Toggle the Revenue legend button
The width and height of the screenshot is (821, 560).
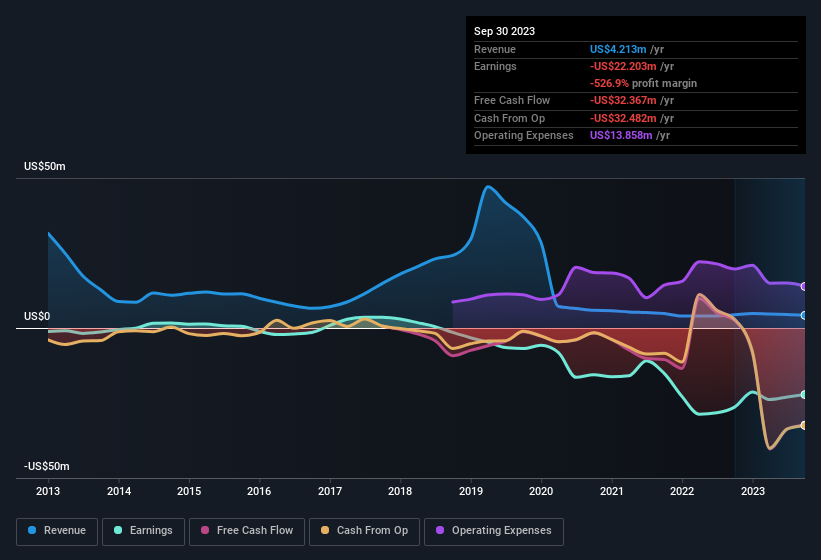click(57, 531)
